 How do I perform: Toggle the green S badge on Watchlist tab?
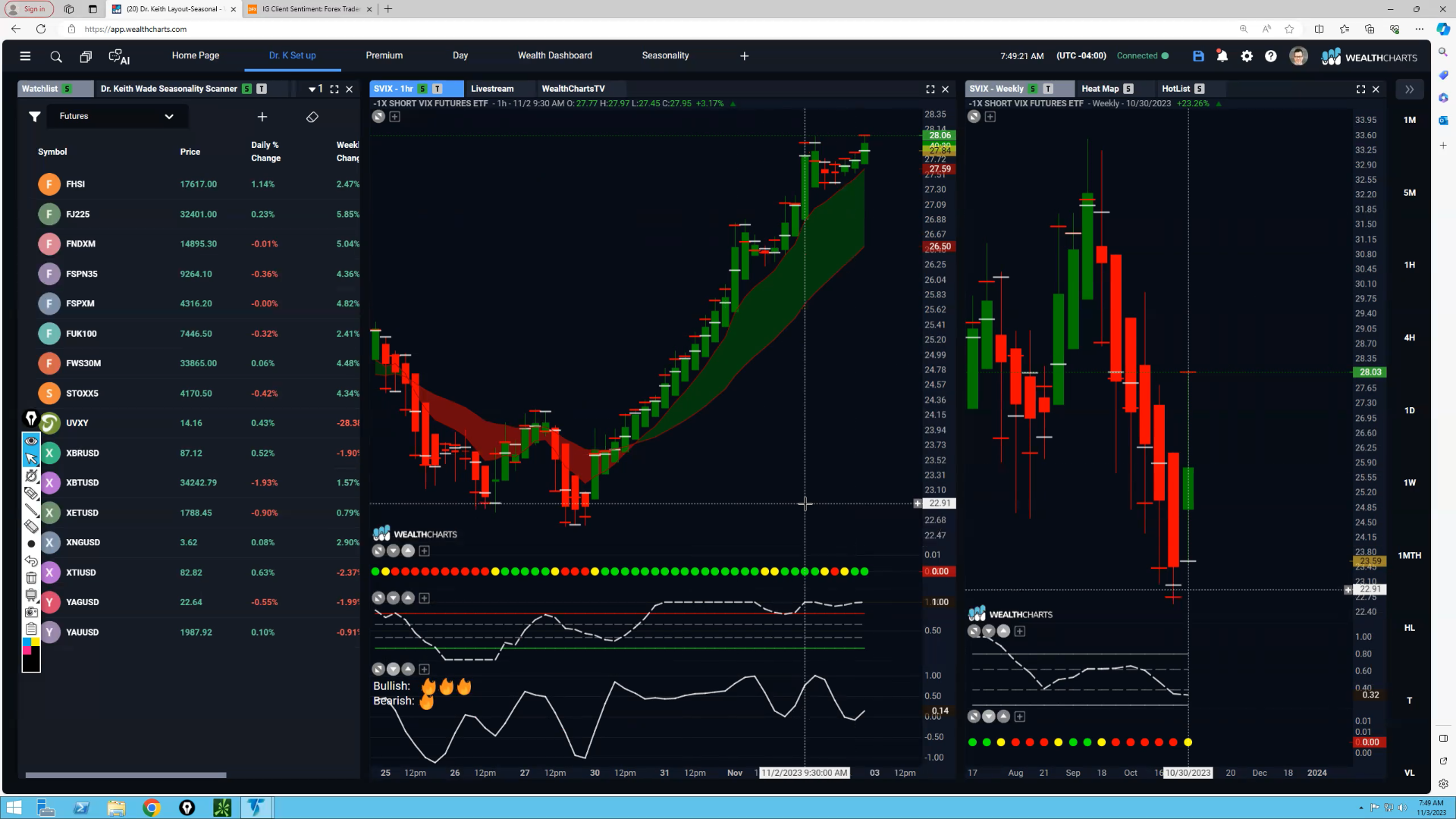tap(67, 89)
